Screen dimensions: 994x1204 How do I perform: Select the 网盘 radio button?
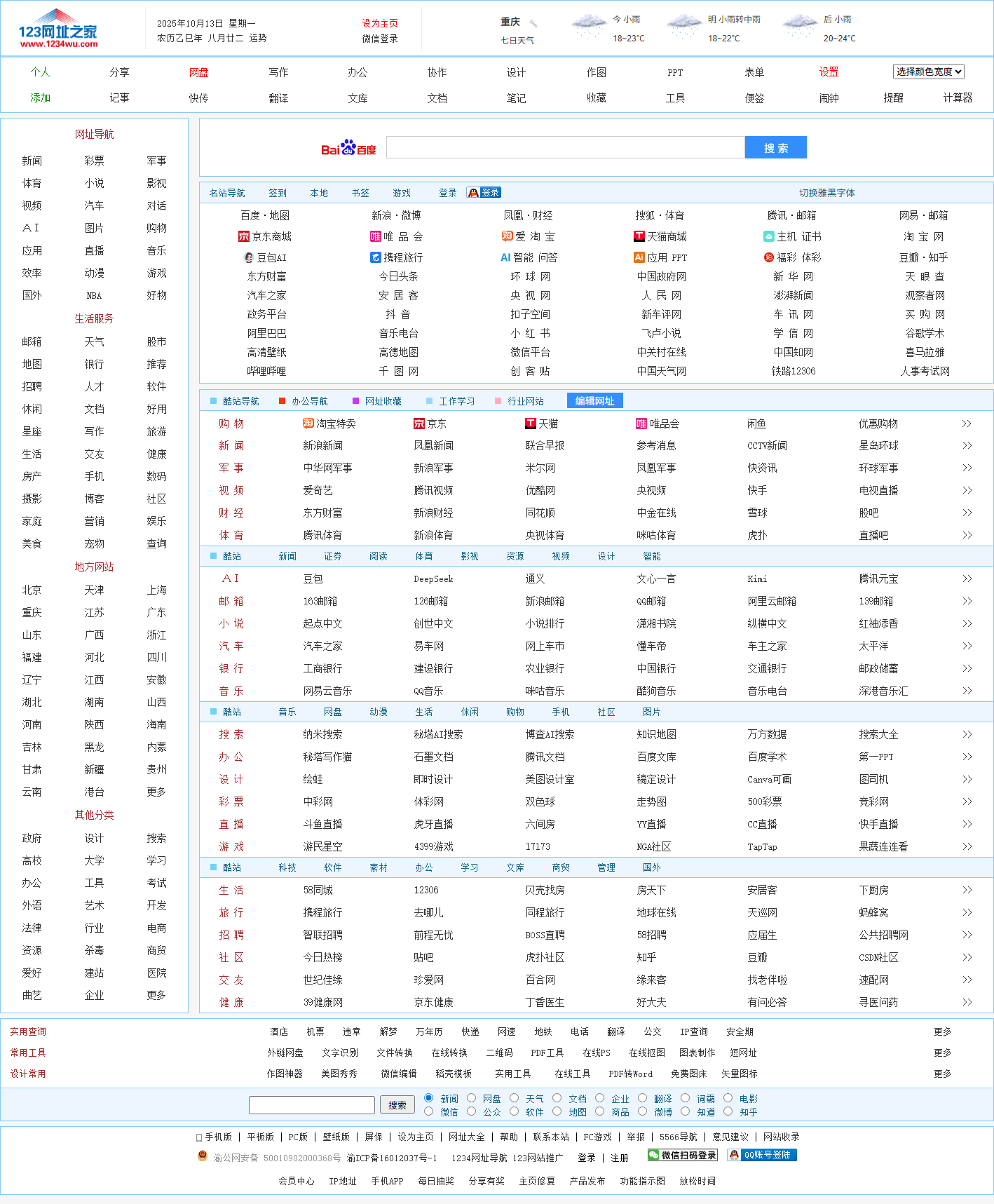[472, 1098]
